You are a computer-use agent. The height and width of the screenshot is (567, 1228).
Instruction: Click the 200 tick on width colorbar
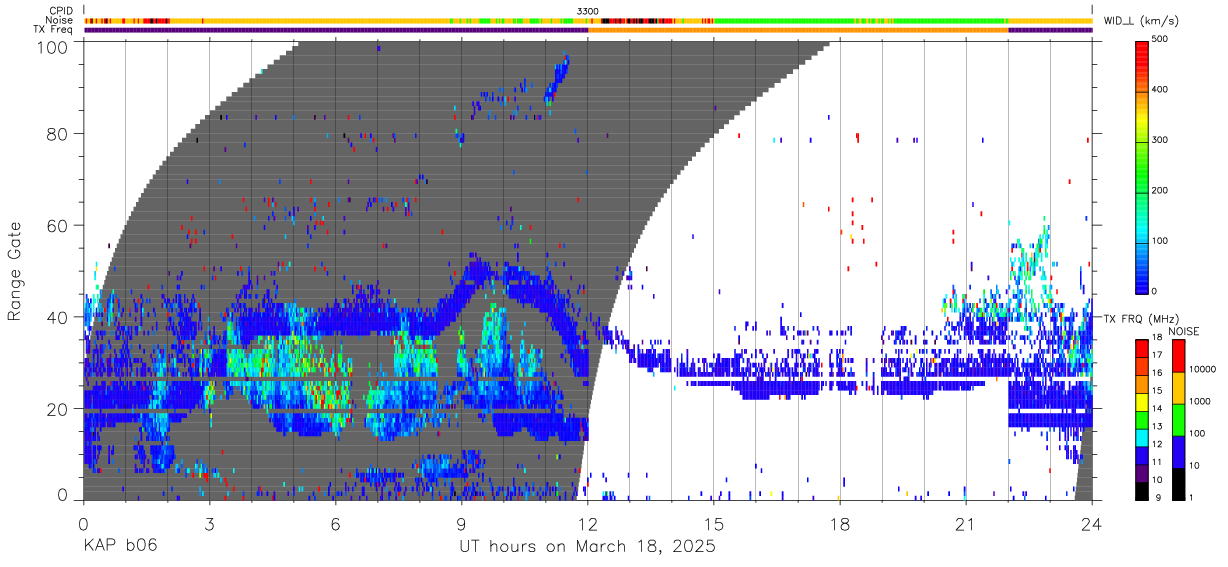point(1160,190)
